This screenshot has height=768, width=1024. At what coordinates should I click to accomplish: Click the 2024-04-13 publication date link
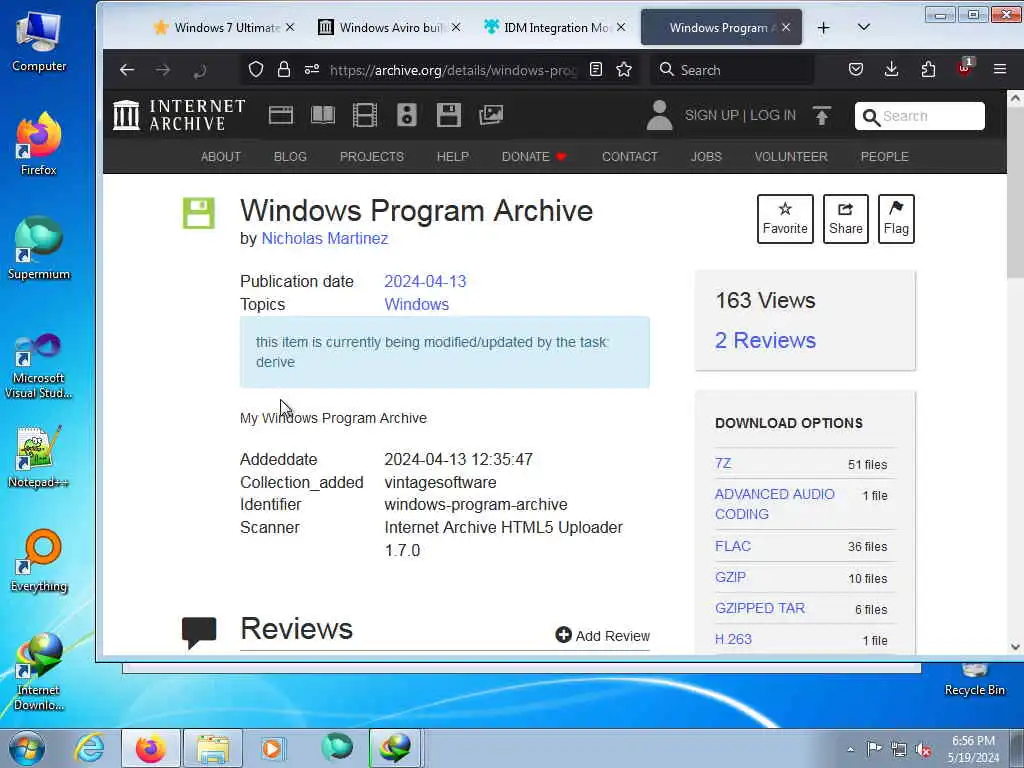click(x=425, y=281)
